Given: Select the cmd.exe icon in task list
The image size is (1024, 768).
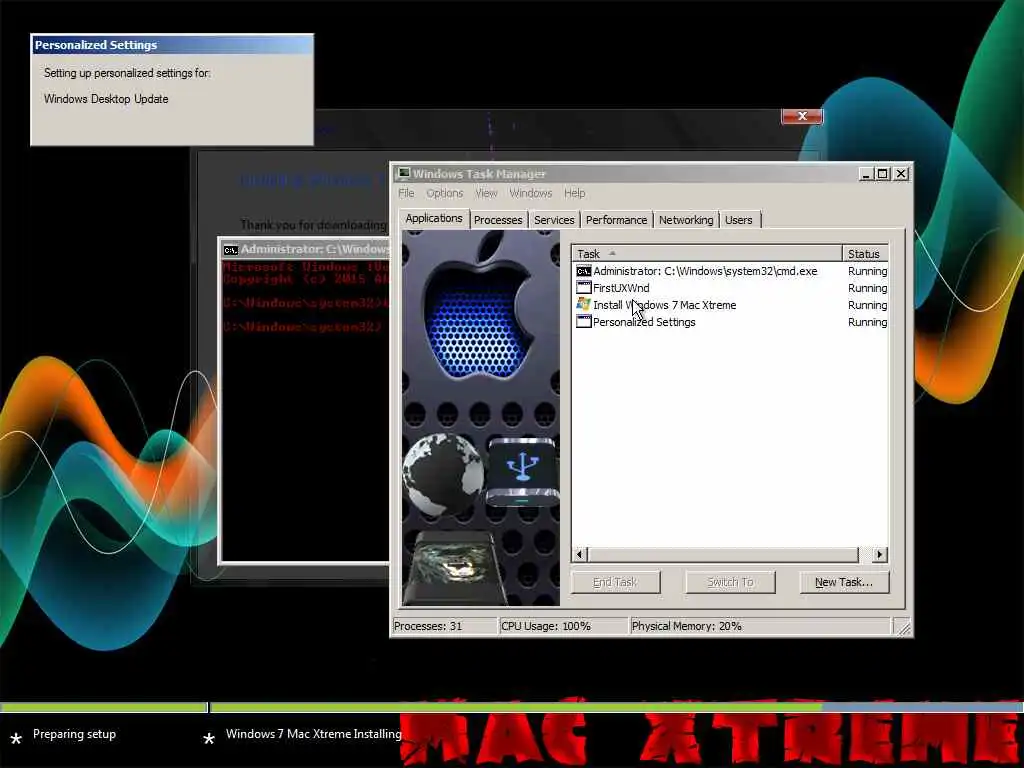Looking at the screenshot, I should 583,271.
